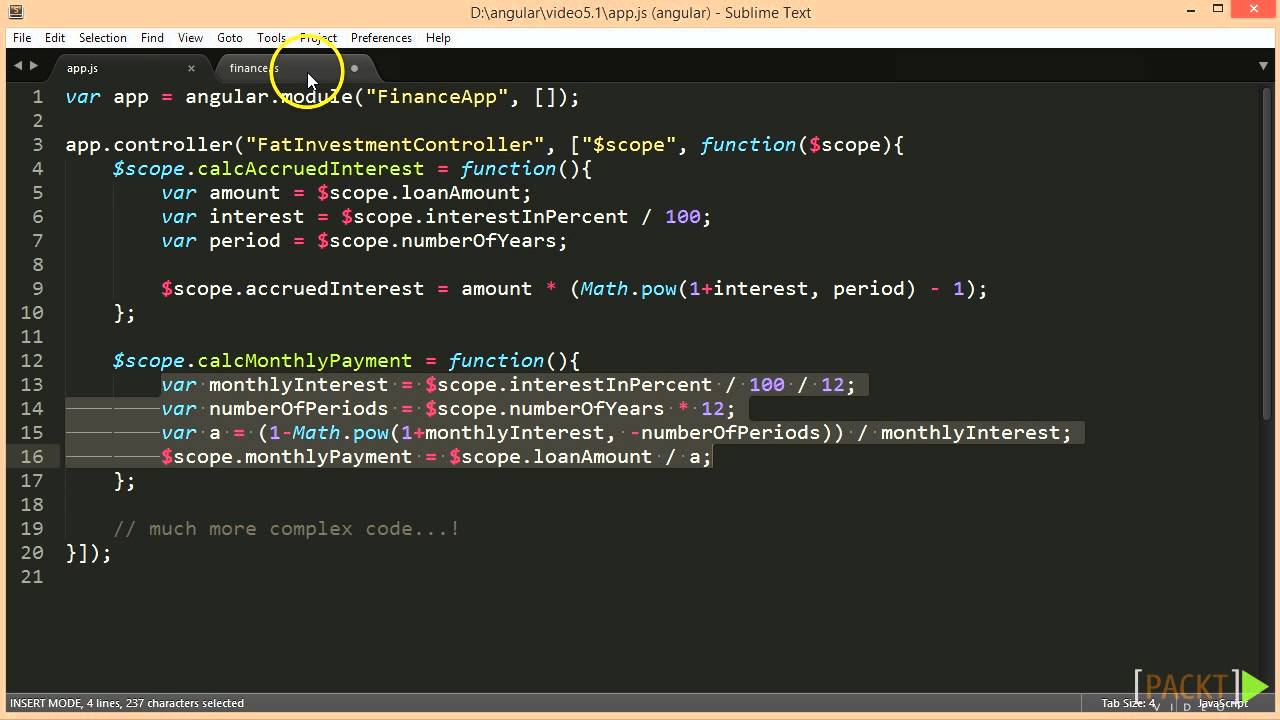Open the tab list dropdown arrow
The width and height of the screenshot is (1280, 720).
click(x=1263, y=66)
